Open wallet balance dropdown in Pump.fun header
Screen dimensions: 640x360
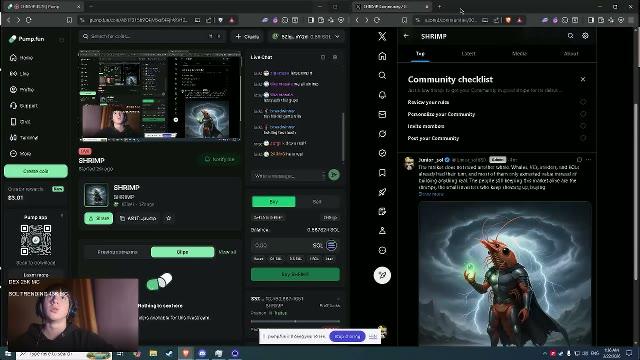click(306, 37)
